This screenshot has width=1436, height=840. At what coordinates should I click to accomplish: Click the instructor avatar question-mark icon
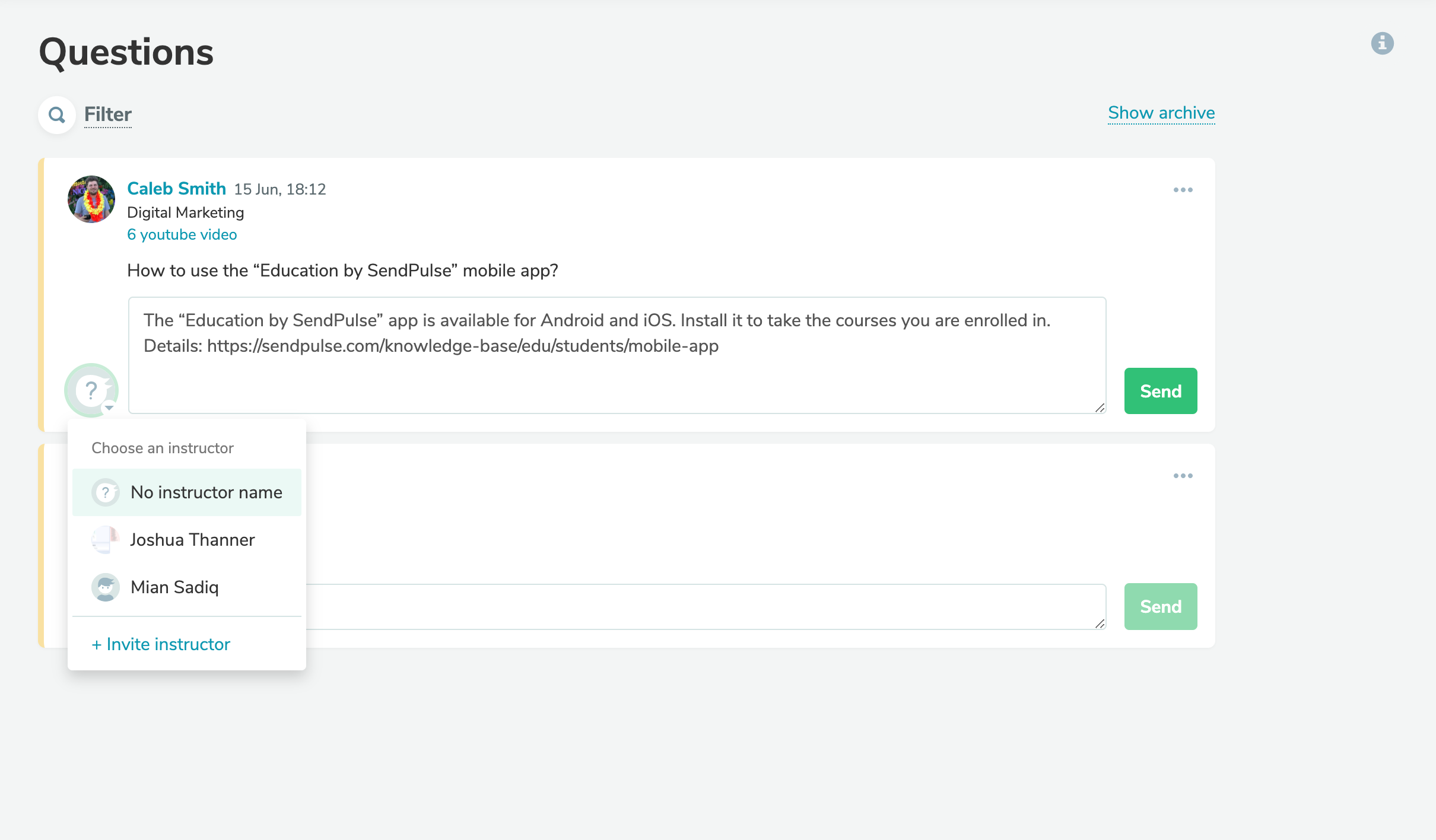tap(91, 390)
